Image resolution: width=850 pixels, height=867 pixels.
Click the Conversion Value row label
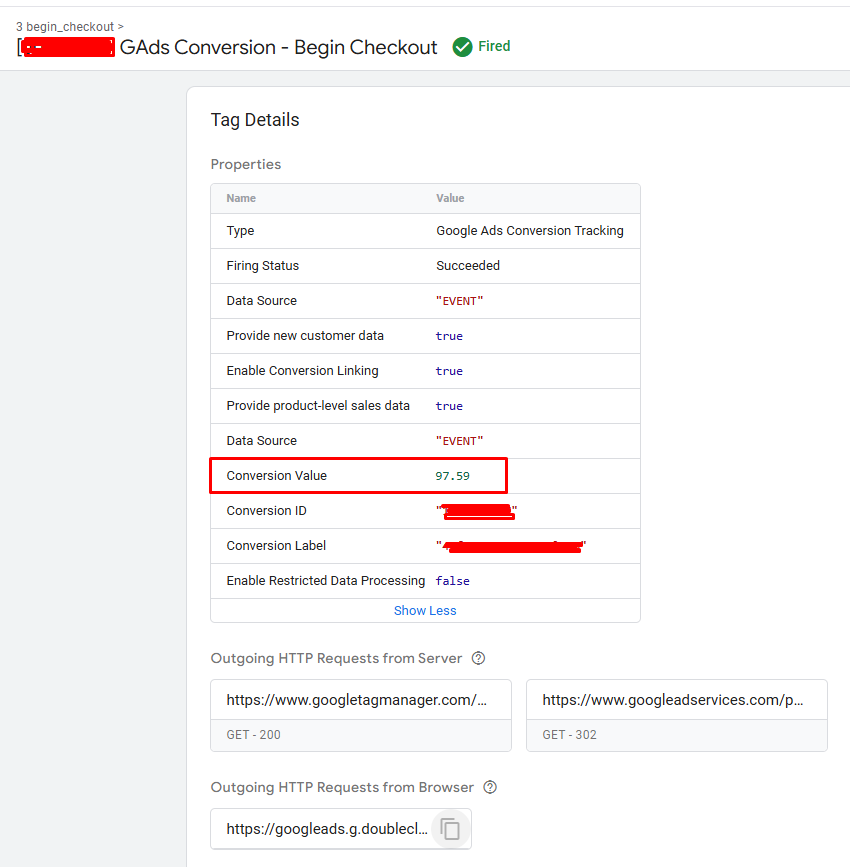tap(277, 476)
